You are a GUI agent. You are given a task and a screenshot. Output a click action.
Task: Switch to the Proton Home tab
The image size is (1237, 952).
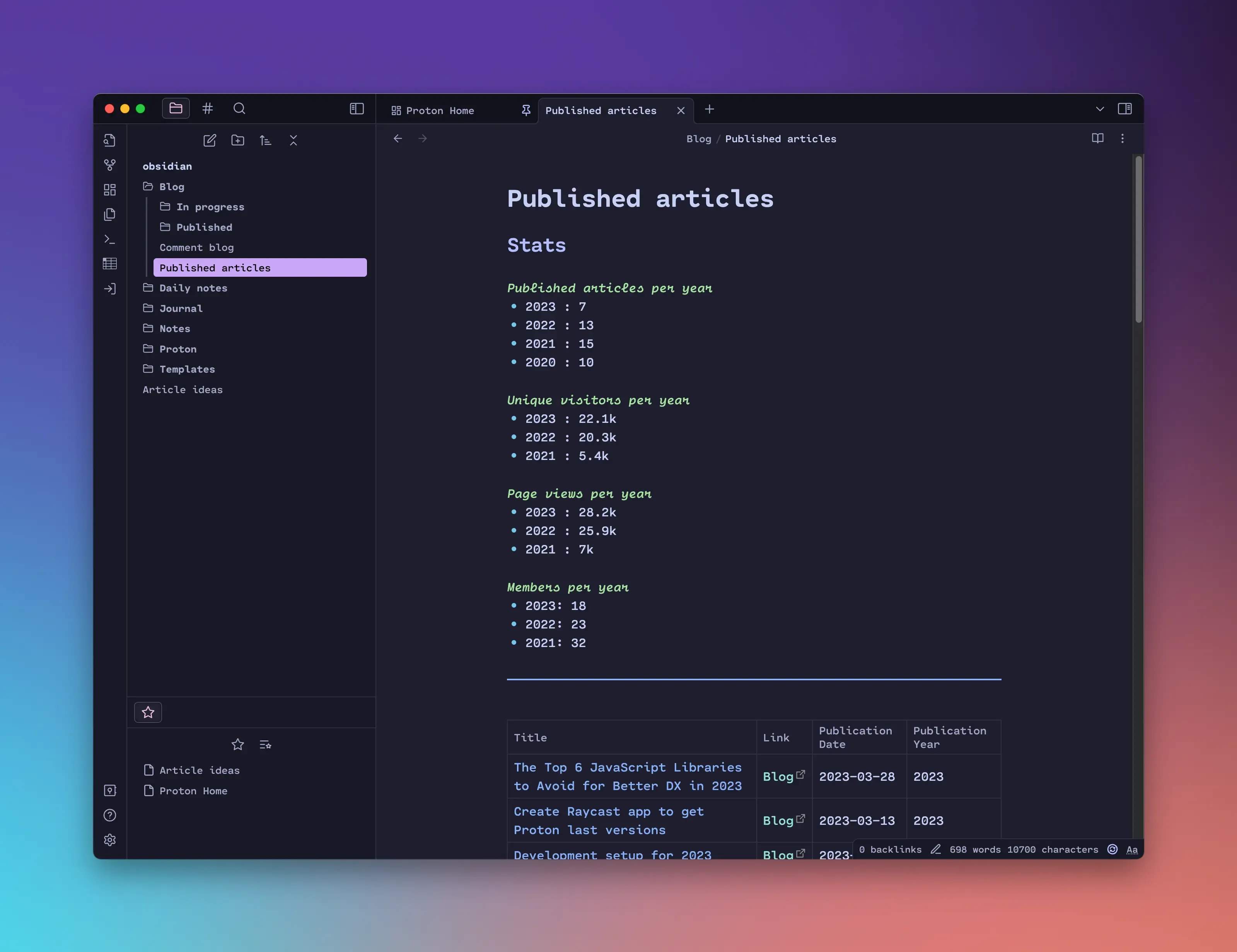click(440, 111)
